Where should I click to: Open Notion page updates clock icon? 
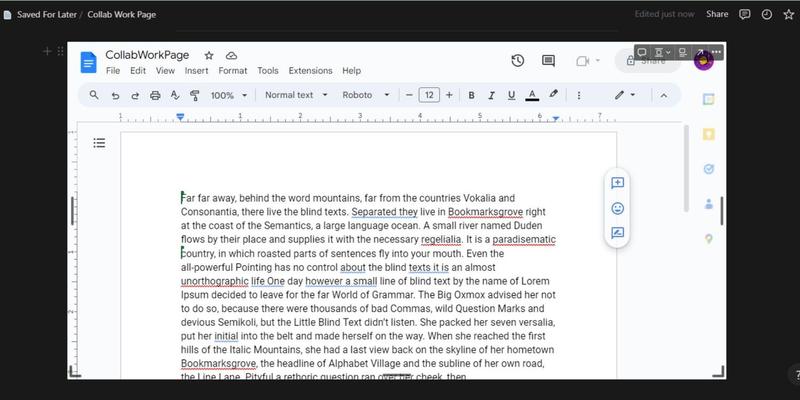767,14
